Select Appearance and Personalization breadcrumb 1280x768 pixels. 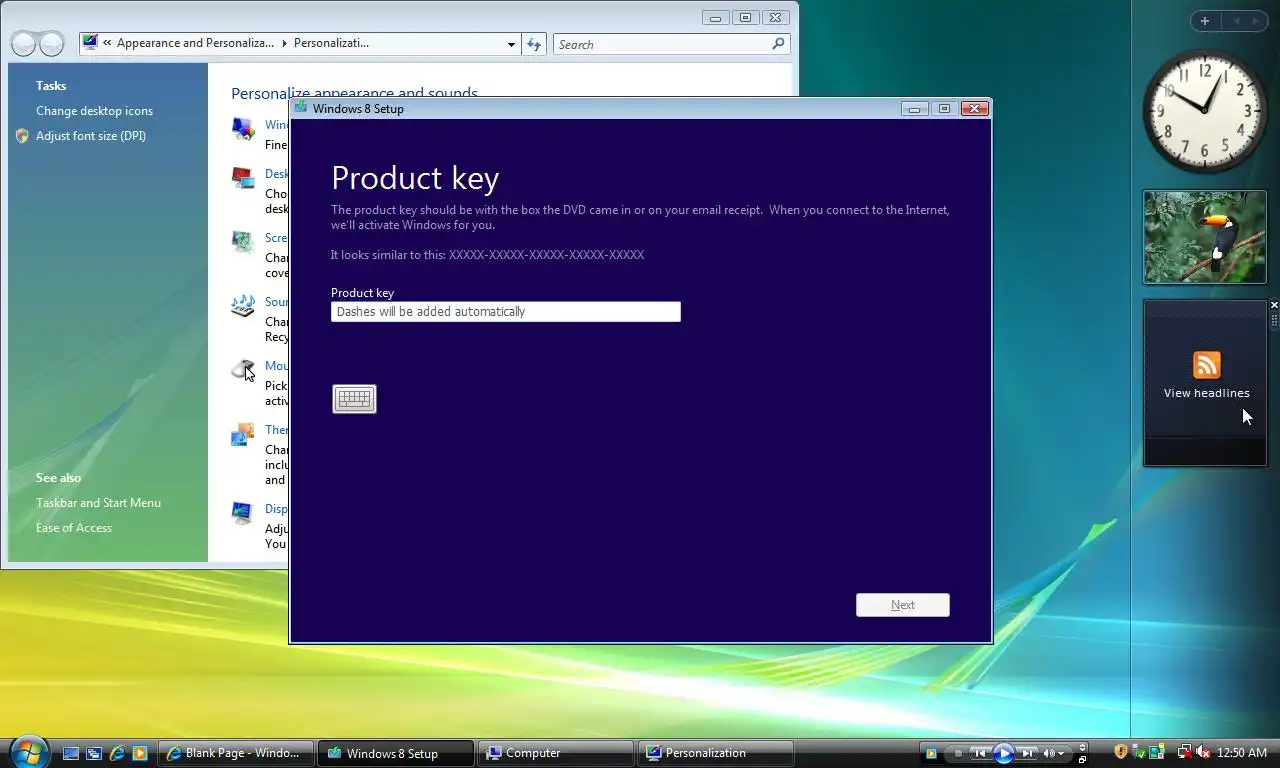pyautogui.click(x=195, y=43)
